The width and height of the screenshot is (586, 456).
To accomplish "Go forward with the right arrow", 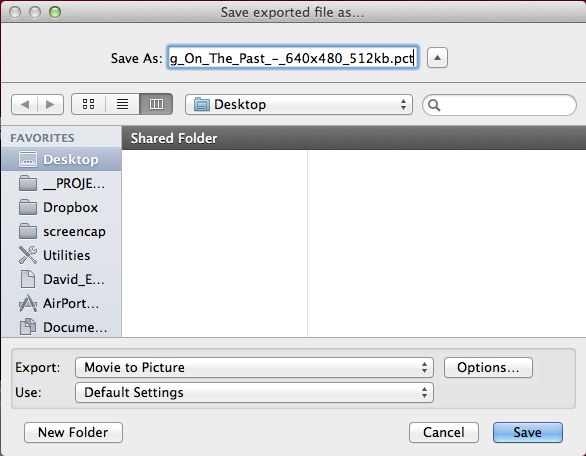I will (x=50, y=104).
